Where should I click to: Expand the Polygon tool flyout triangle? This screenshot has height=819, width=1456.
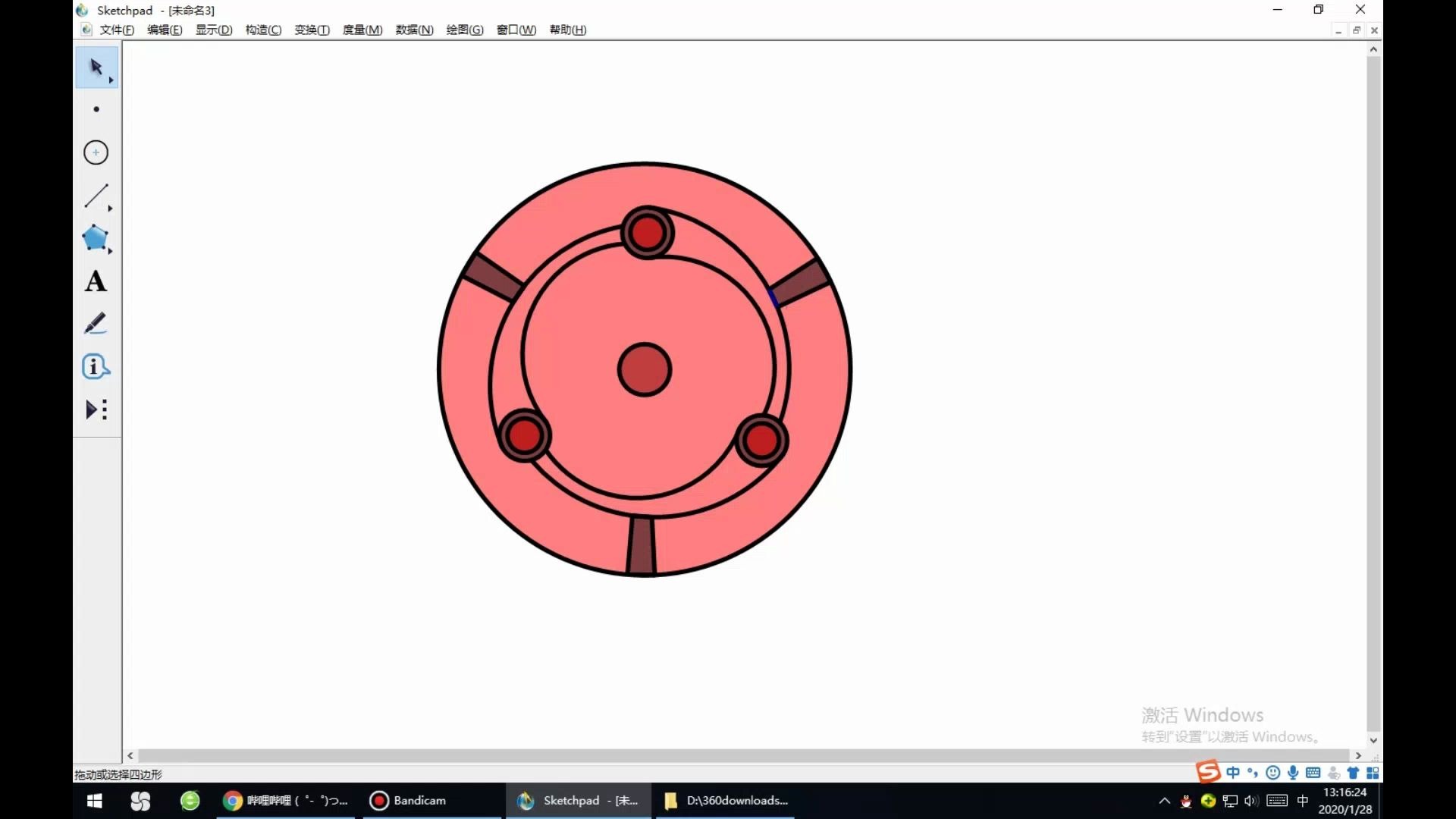click(111, 251)
